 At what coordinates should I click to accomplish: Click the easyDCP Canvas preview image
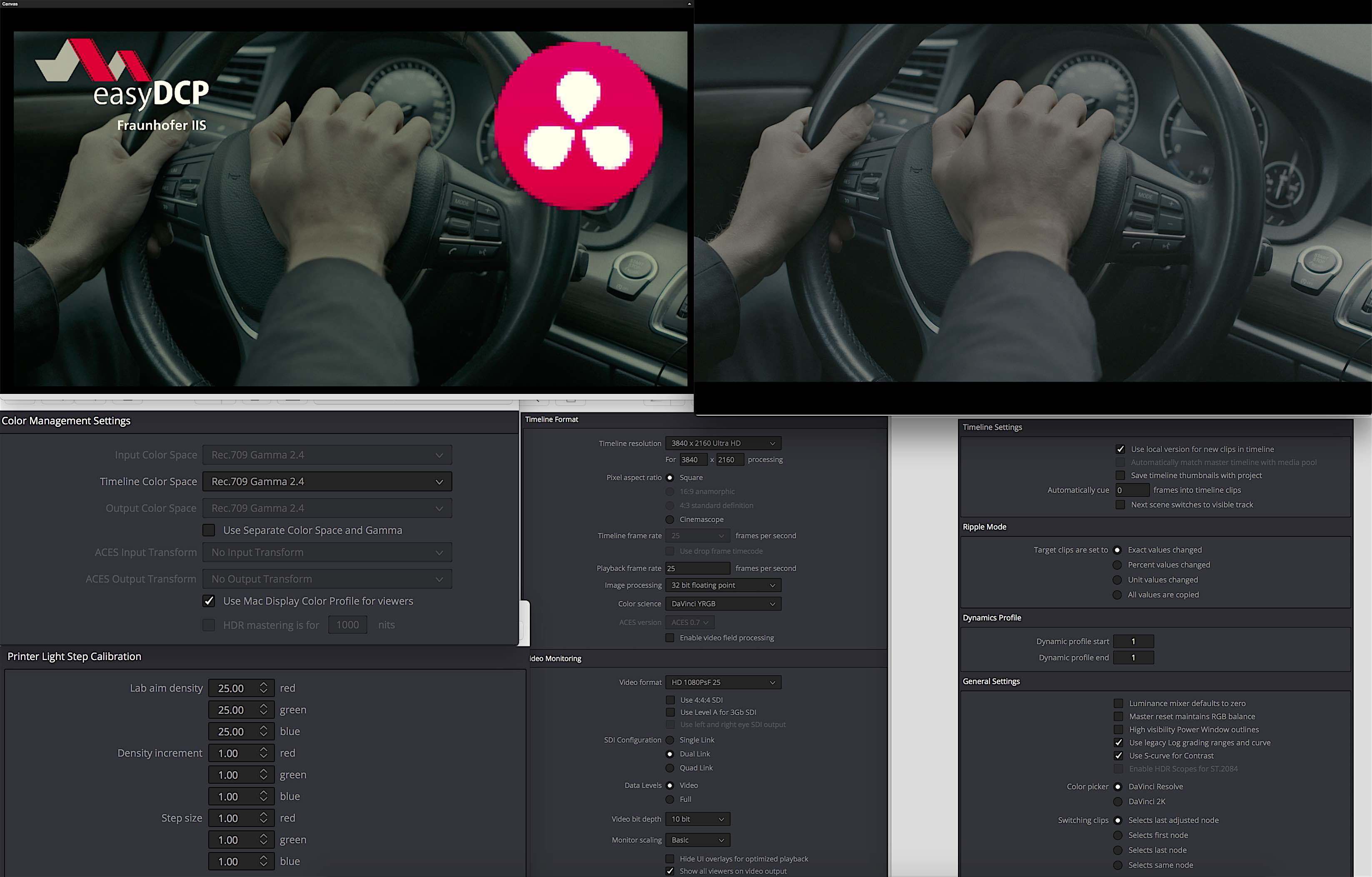tap(350, 209)
